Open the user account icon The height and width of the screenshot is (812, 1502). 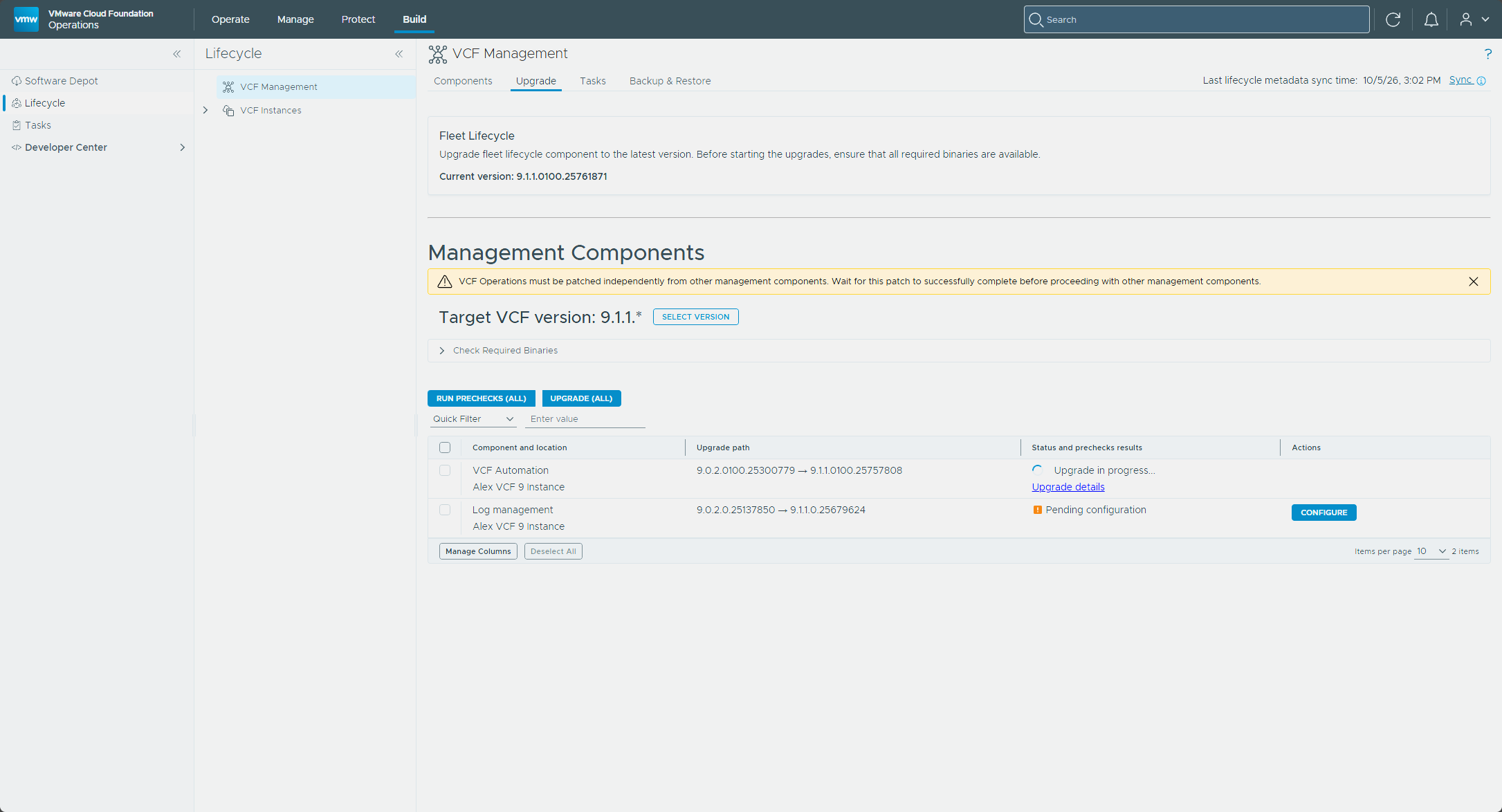(x=1465, y=19)
